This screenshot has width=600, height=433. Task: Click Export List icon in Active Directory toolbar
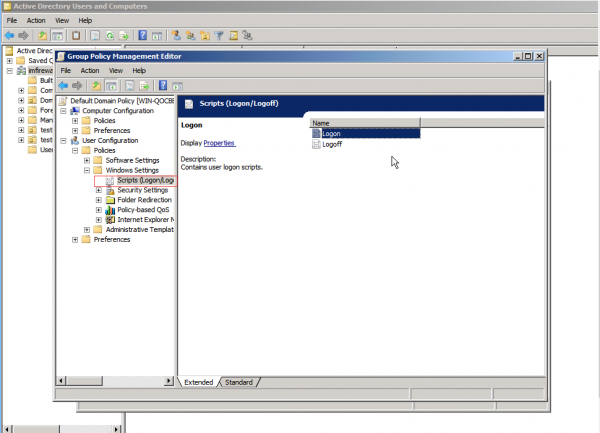point(124,36)
